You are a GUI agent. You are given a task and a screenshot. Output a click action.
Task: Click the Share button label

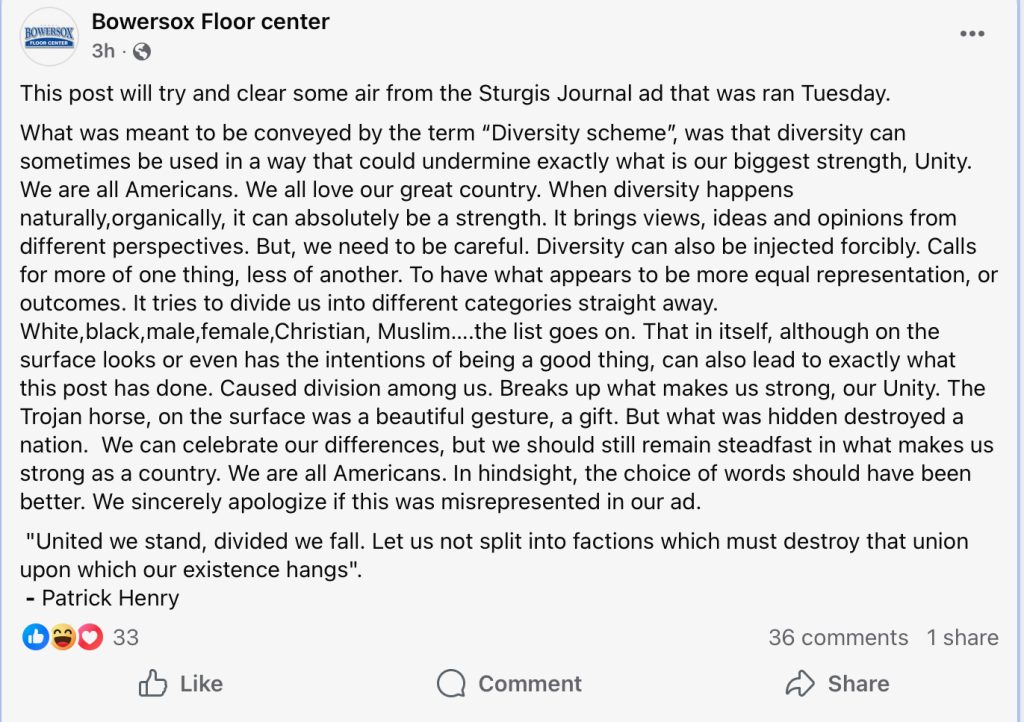tap(858, 684)
